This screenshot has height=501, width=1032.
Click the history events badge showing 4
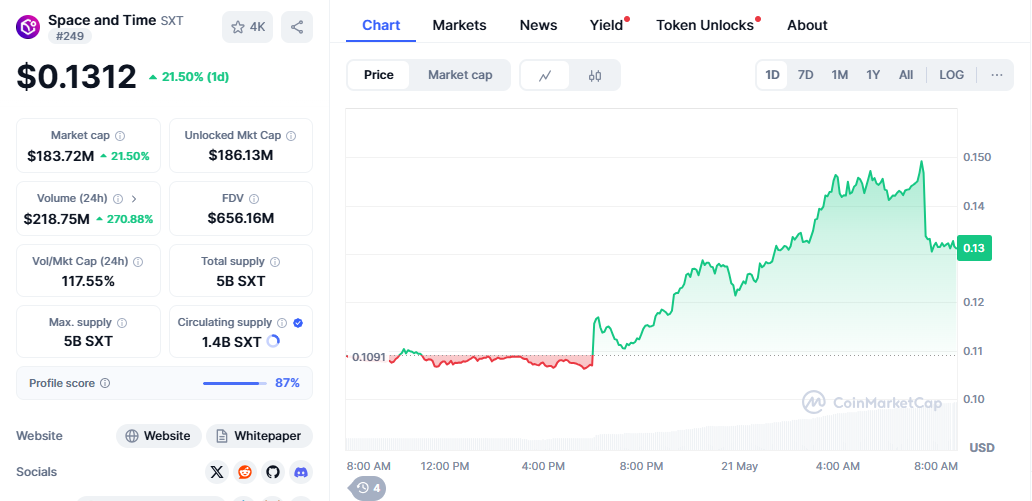pyautogui.click(x=368, y=488)
